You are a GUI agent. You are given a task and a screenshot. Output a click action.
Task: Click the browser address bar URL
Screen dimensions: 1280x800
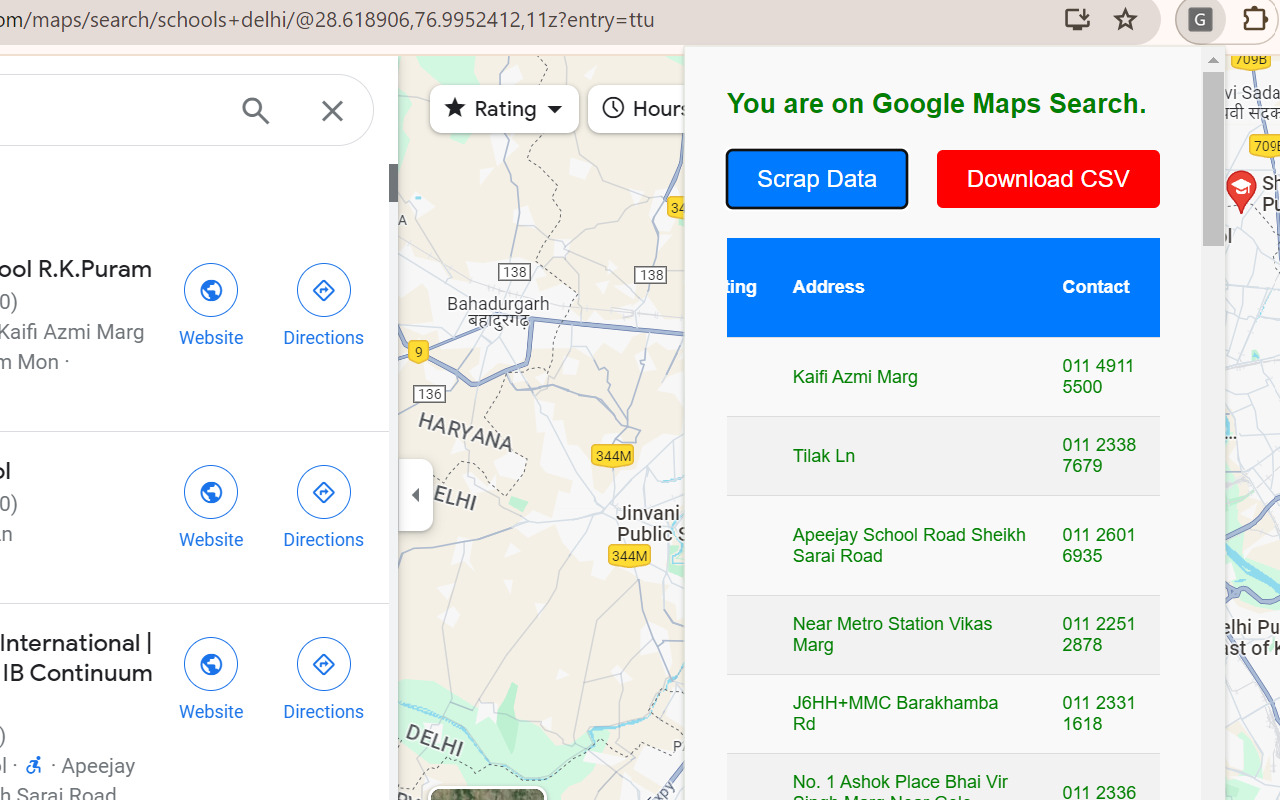[328, 20]
